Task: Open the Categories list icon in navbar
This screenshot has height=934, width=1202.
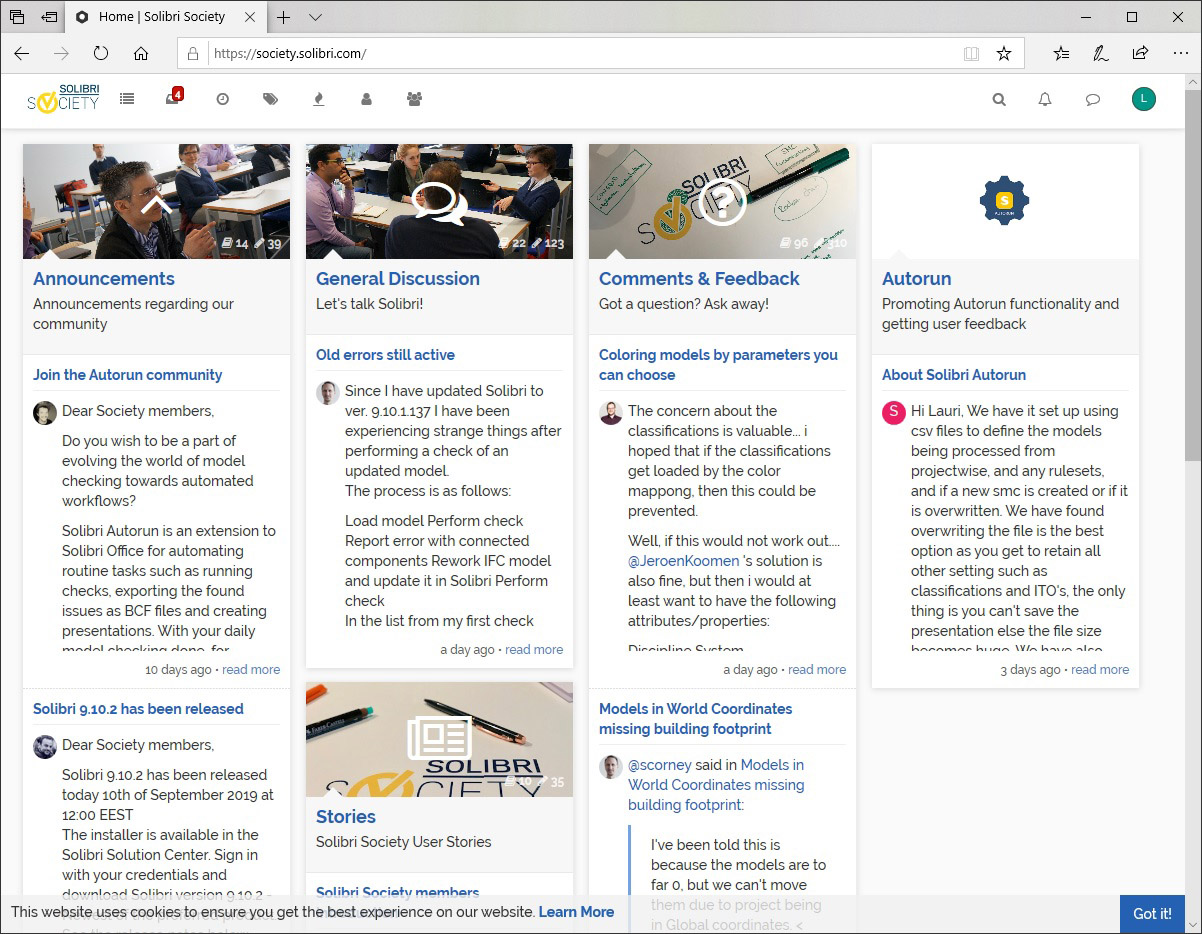Action: coord(127,99)
